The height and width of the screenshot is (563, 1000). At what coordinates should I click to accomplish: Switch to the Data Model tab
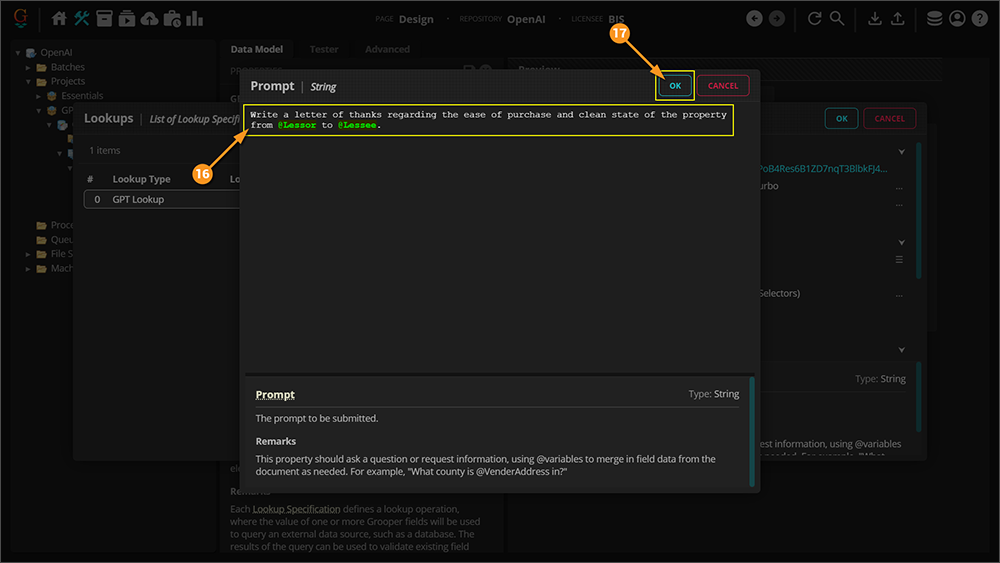coord(256,49)
